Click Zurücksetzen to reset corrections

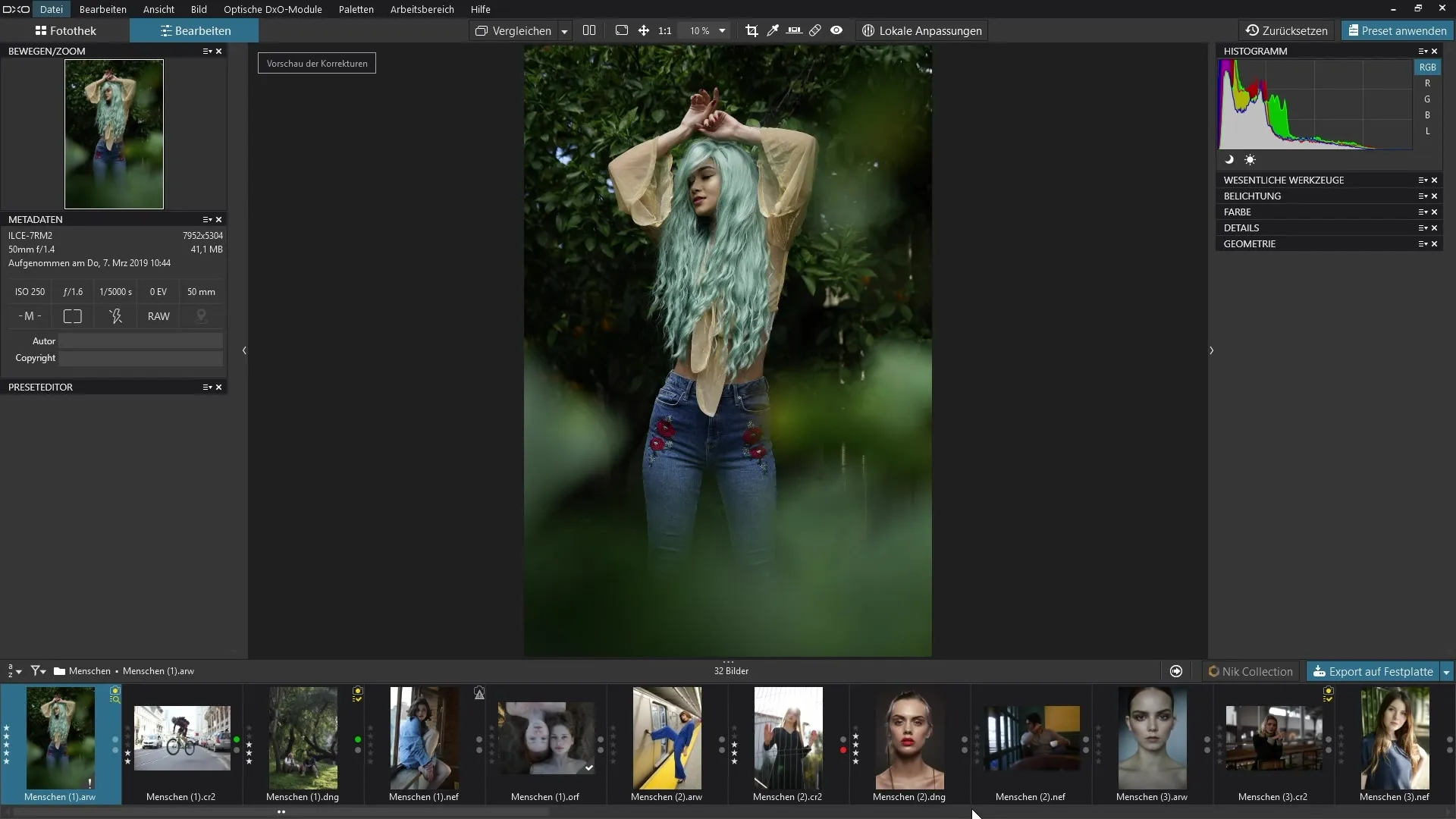(x=1287, y=30)
